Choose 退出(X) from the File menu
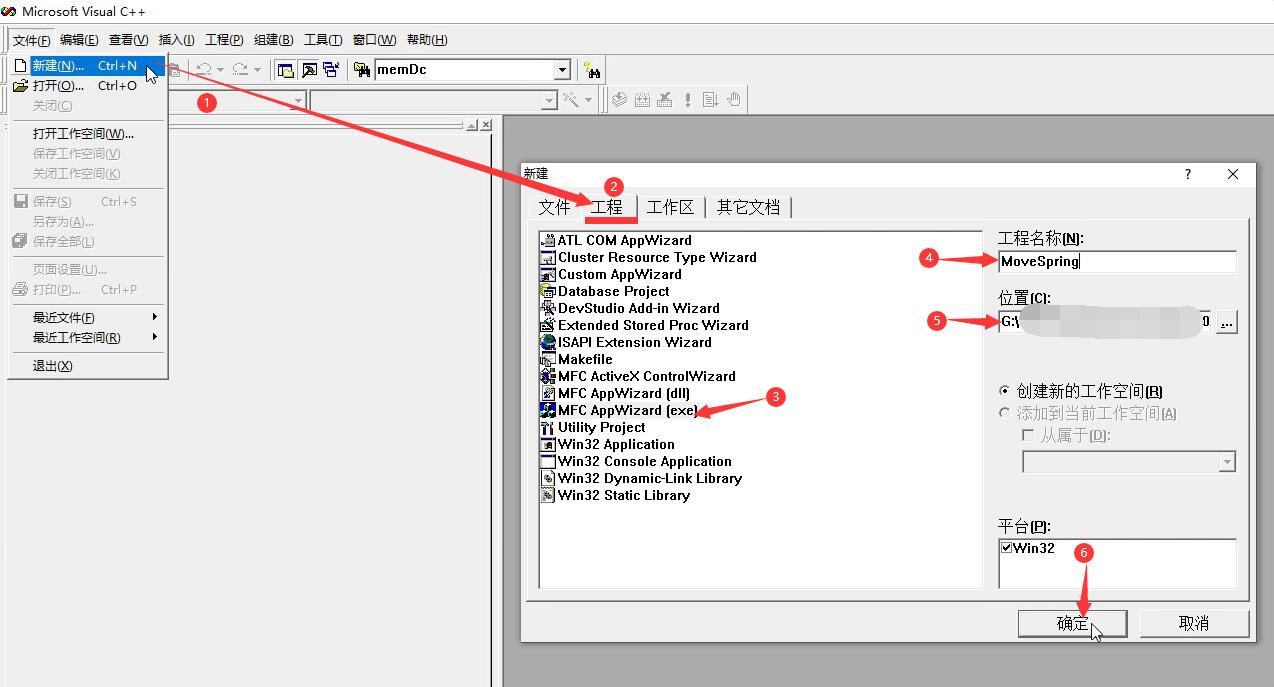The height and width of the screenshot is (687, 1274). [88, 366]
